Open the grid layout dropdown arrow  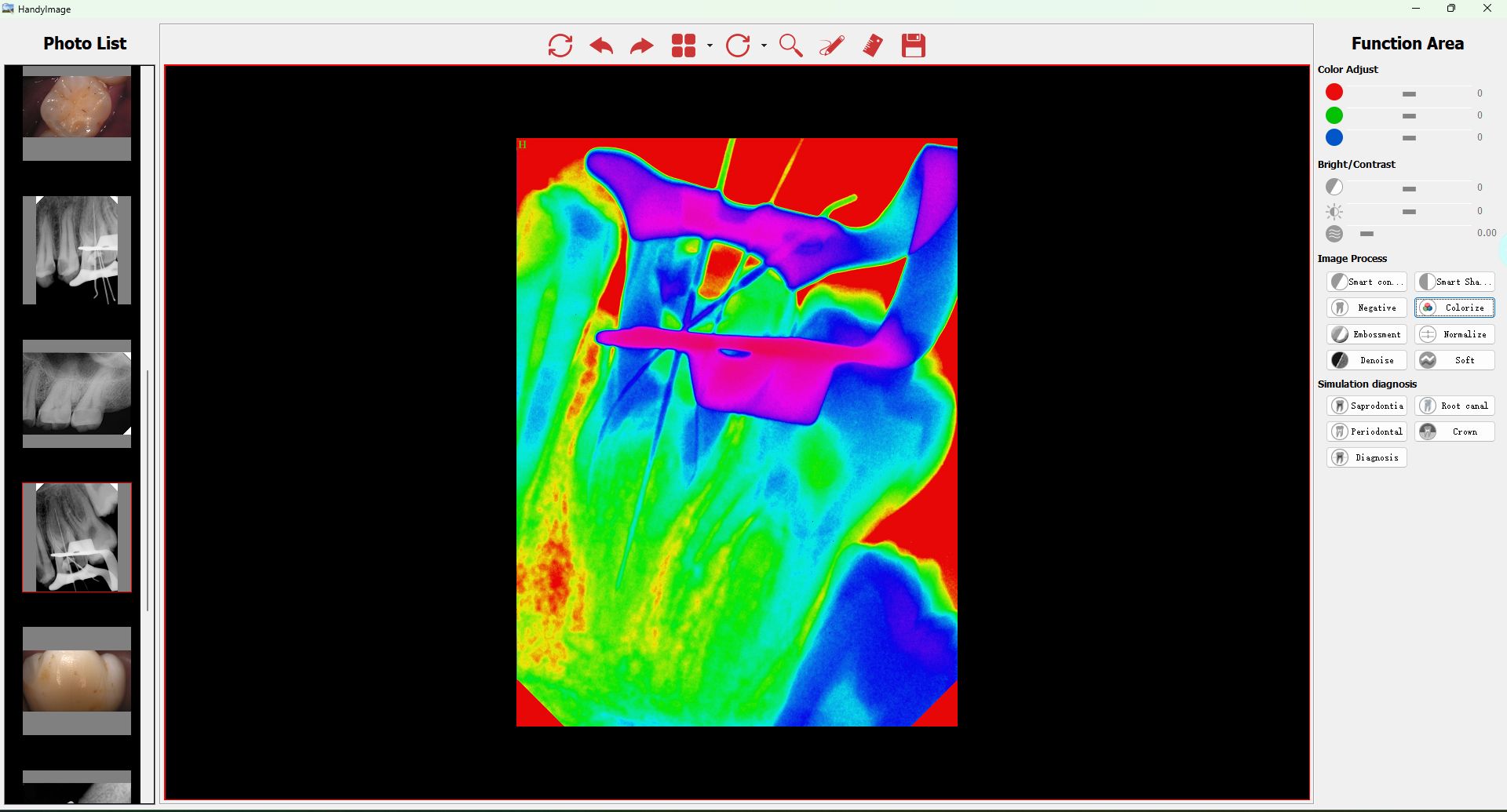pos(710,46)
